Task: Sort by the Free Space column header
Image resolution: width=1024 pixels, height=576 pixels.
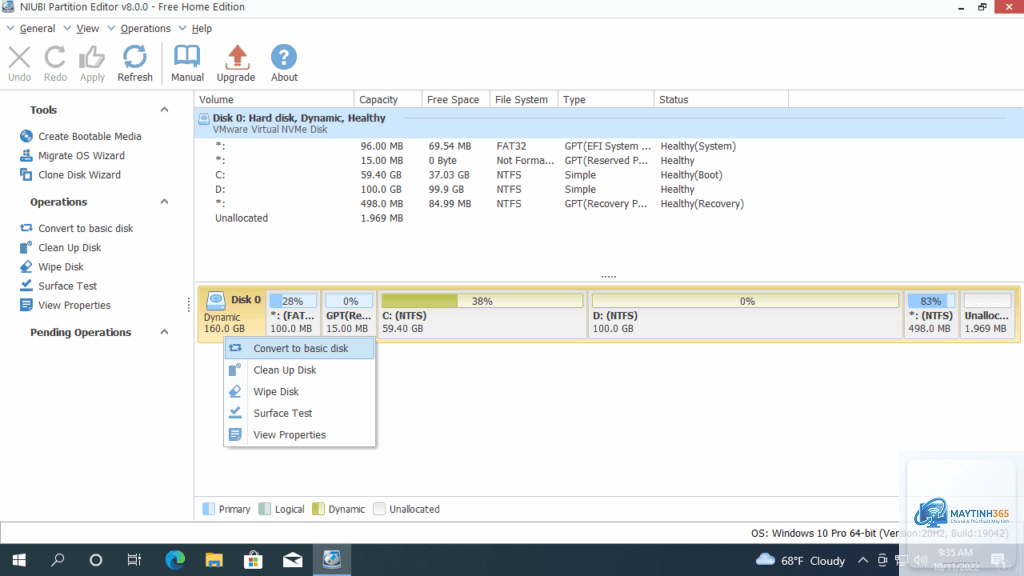Action: tap(456, 100)
